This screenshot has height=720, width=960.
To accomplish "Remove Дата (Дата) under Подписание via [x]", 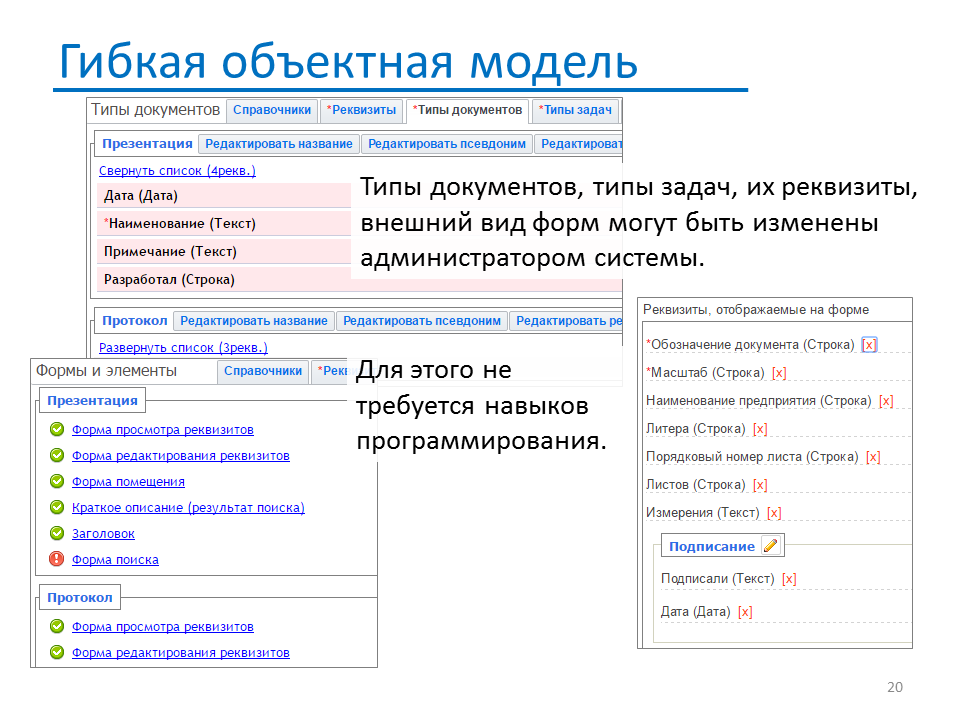I will [745, 612].
